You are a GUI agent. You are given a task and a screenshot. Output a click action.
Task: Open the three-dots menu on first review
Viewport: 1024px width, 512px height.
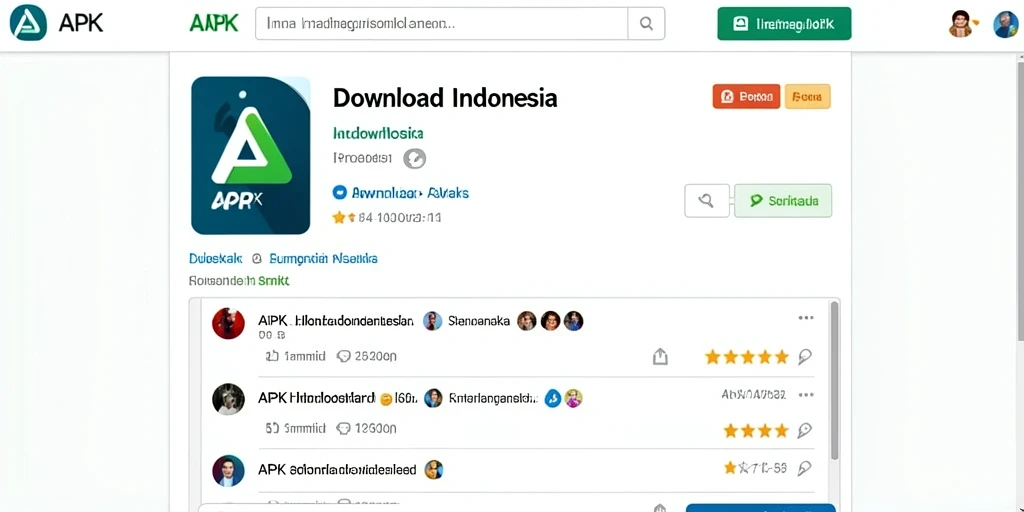[806, 318]
